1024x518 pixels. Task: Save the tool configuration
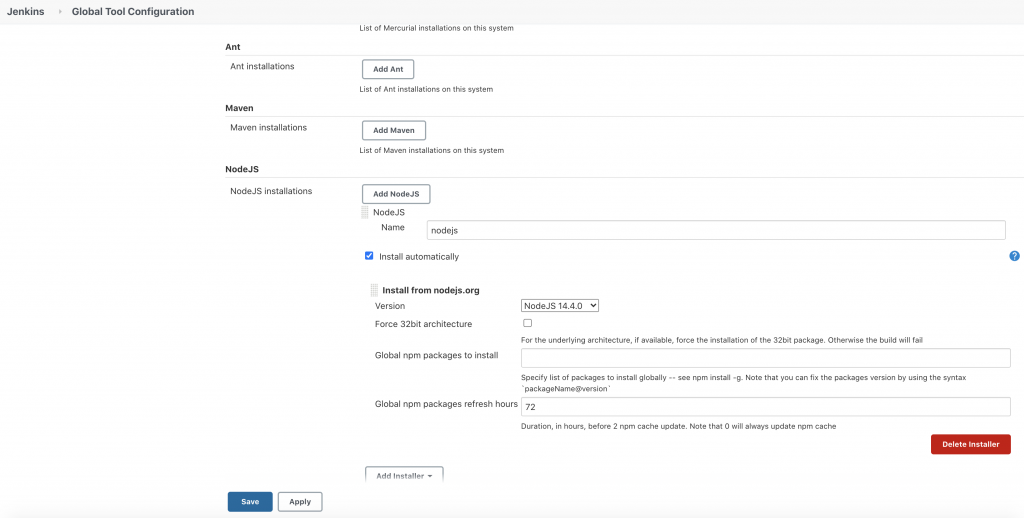pos(250,502)
